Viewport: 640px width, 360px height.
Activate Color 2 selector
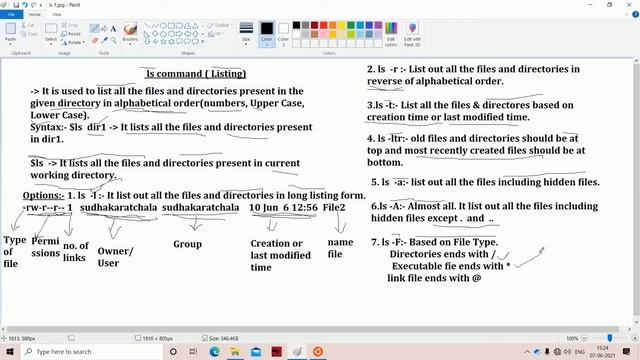[283, 34]
